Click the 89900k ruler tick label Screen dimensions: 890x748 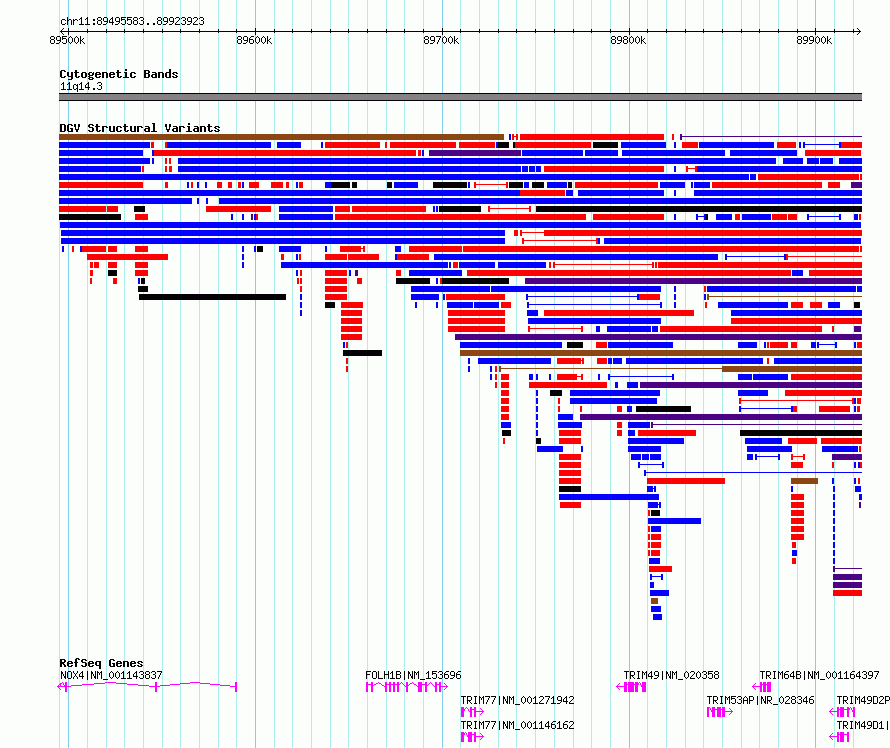[814, 40]
